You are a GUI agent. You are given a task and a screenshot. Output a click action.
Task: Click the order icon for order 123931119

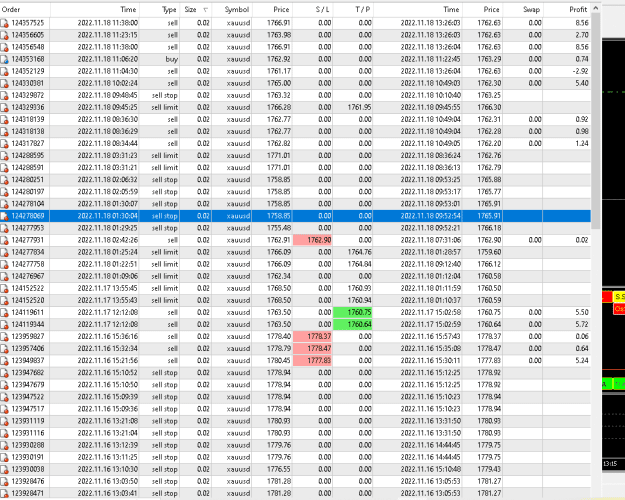(4, 421)
